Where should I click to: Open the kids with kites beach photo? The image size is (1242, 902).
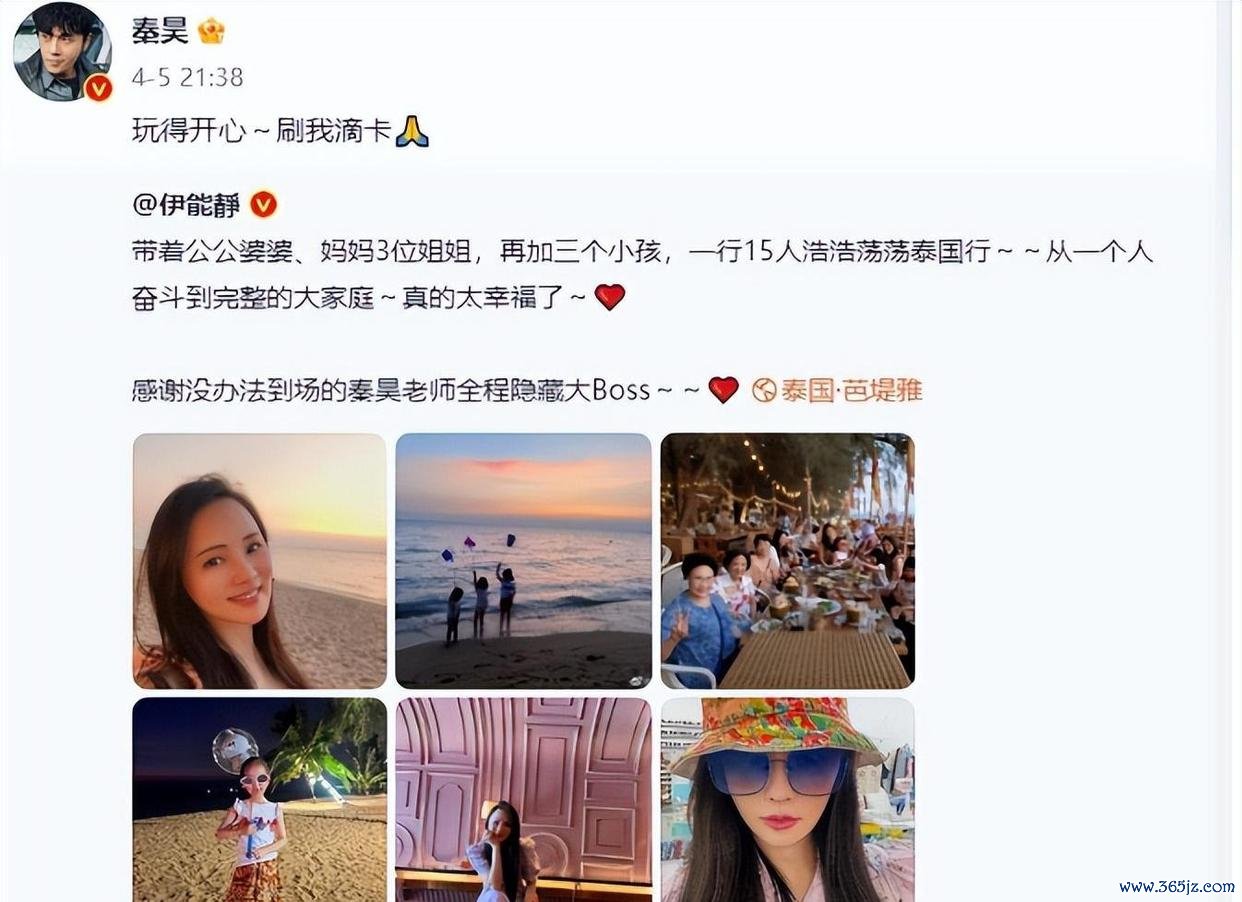tap(524, 561)
